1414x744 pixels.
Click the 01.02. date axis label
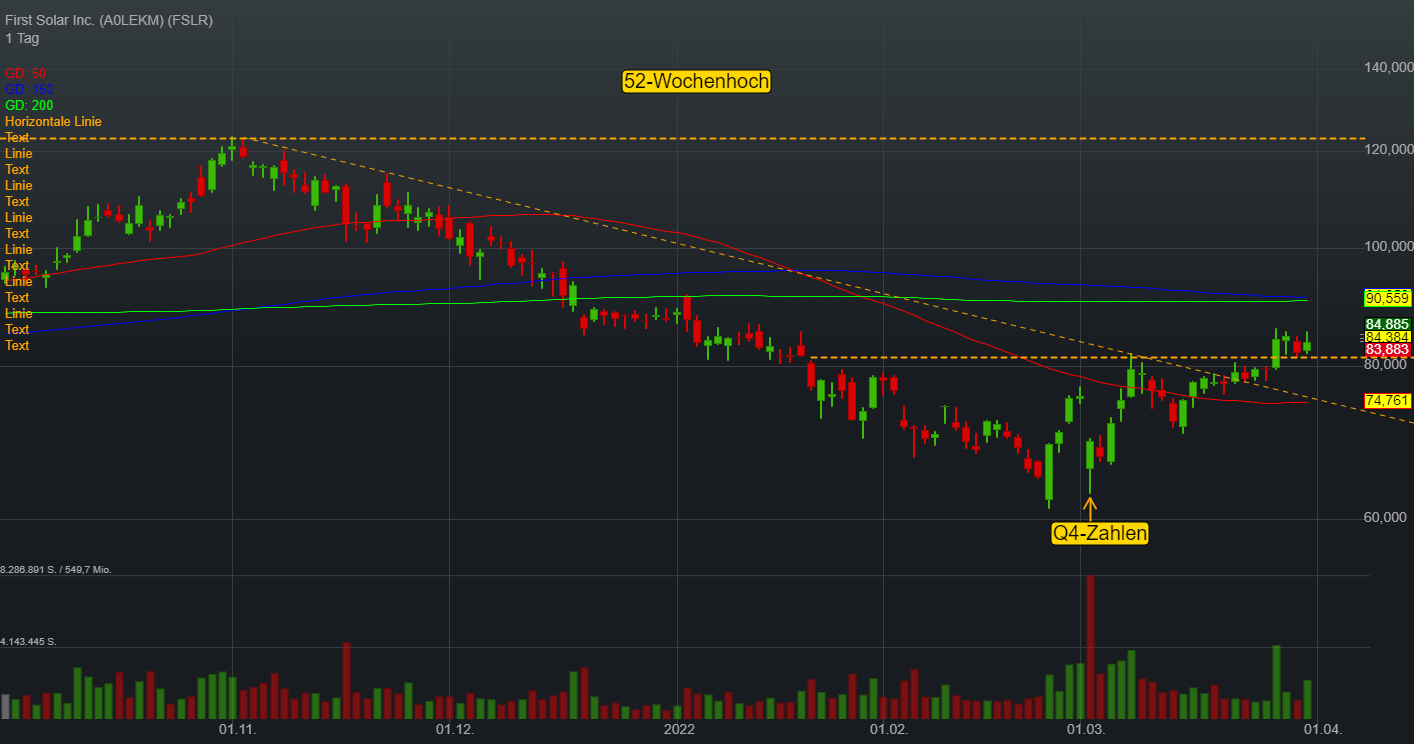888,730
